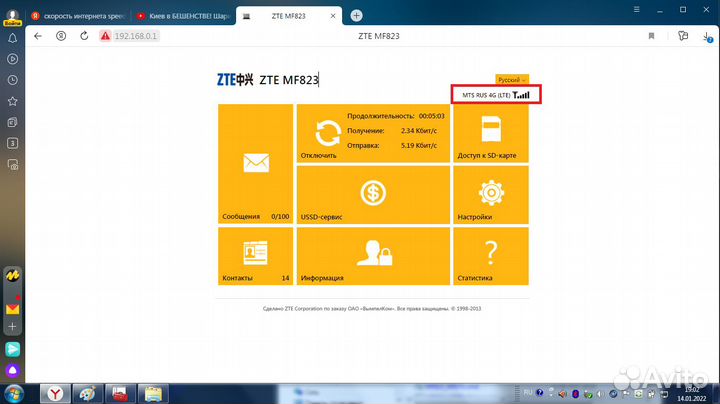Open the browser hamburger menu
This screenshot has width=720, height=404.
click(636, 10)
